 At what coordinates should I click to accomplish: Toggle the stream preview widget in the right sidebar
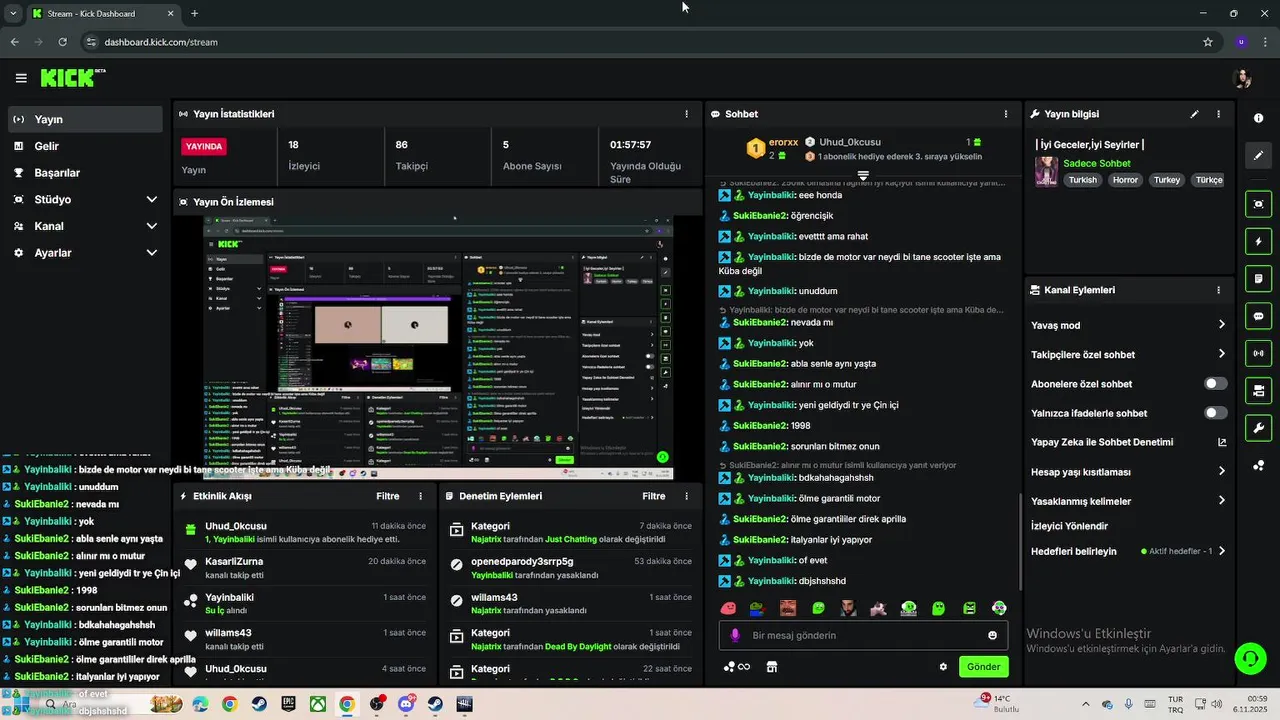[1258, 204]
